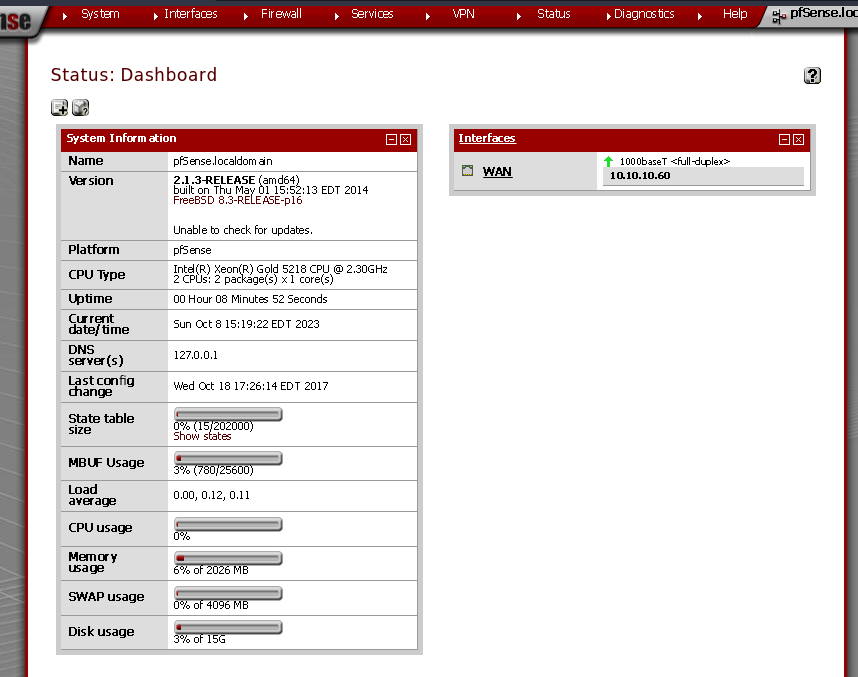This screenshot has width=858, height=677.
Task: Expand the Interfaces menu arrow
Action: 156,16
